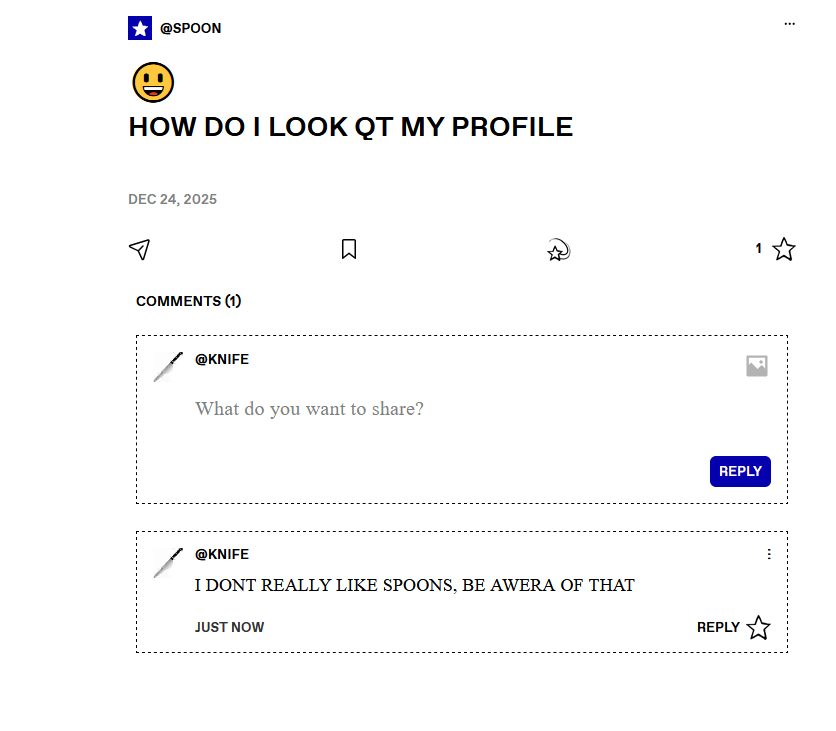Click the DEC 24, 2025 post date
Image resolution: width=836 pixels, height=731 pixels.
coord(172,199)
